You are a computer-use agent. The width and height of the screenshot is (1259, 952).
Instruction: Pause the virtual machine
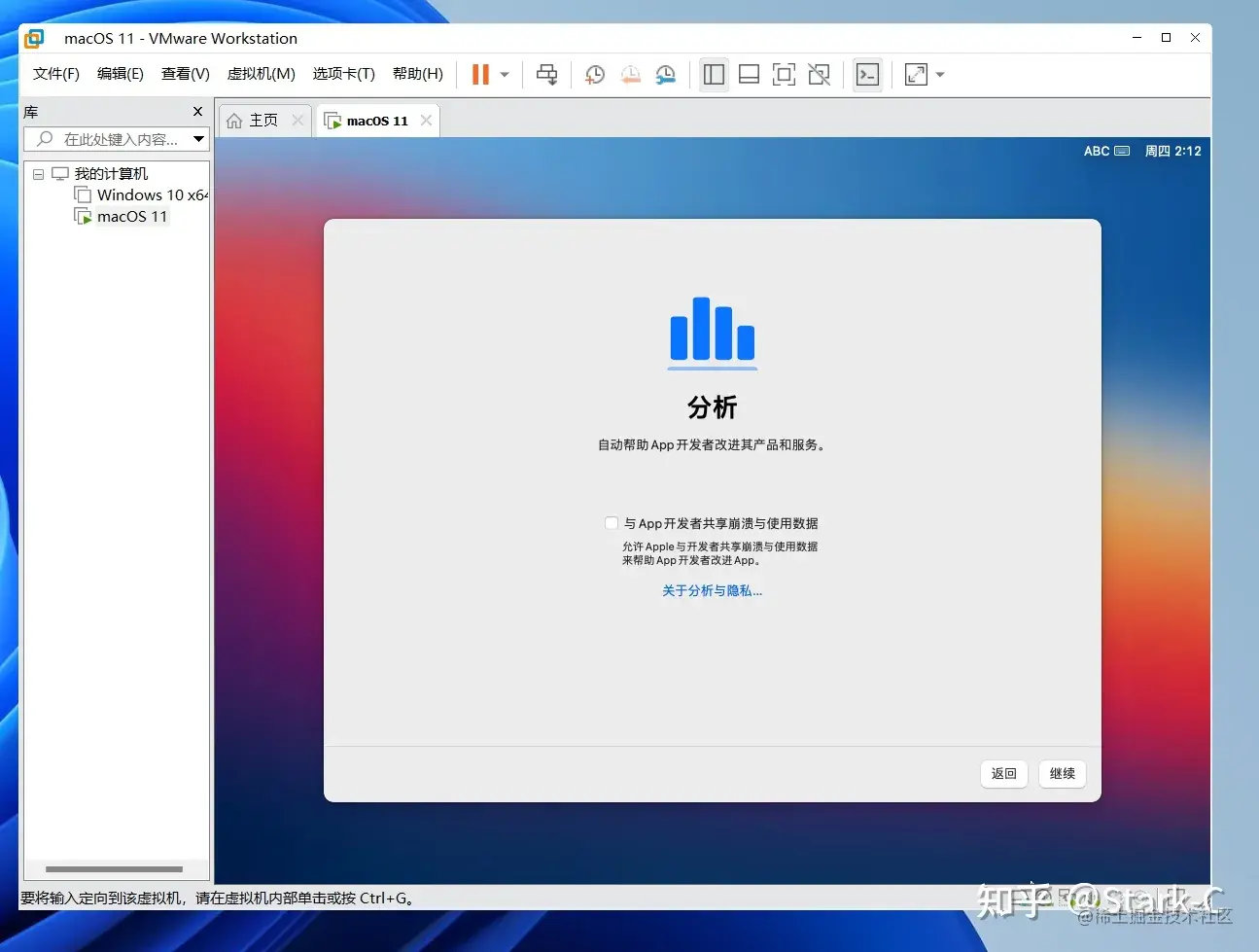480,75
